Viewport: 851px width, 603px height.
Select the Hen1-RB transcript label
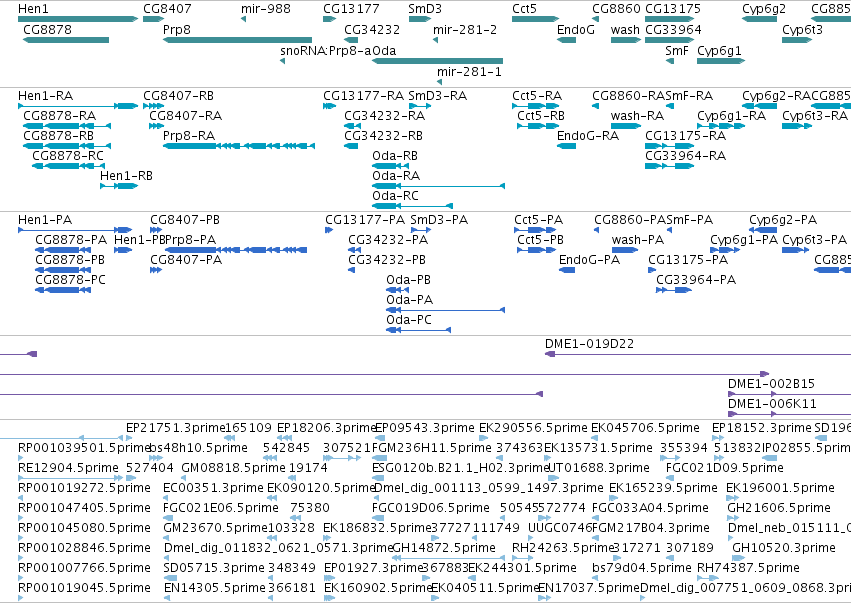click(x=126, y=176)
